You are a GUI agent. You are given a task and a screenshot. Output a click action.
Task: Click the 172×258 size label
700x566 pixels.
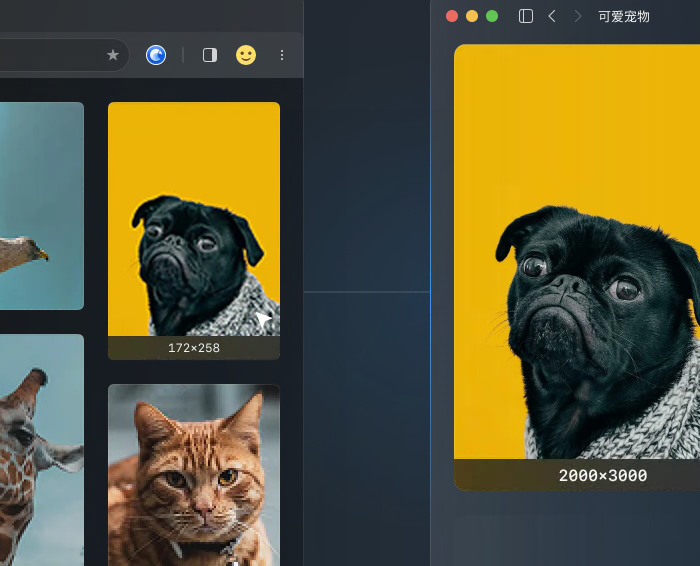tap(194, 348)
